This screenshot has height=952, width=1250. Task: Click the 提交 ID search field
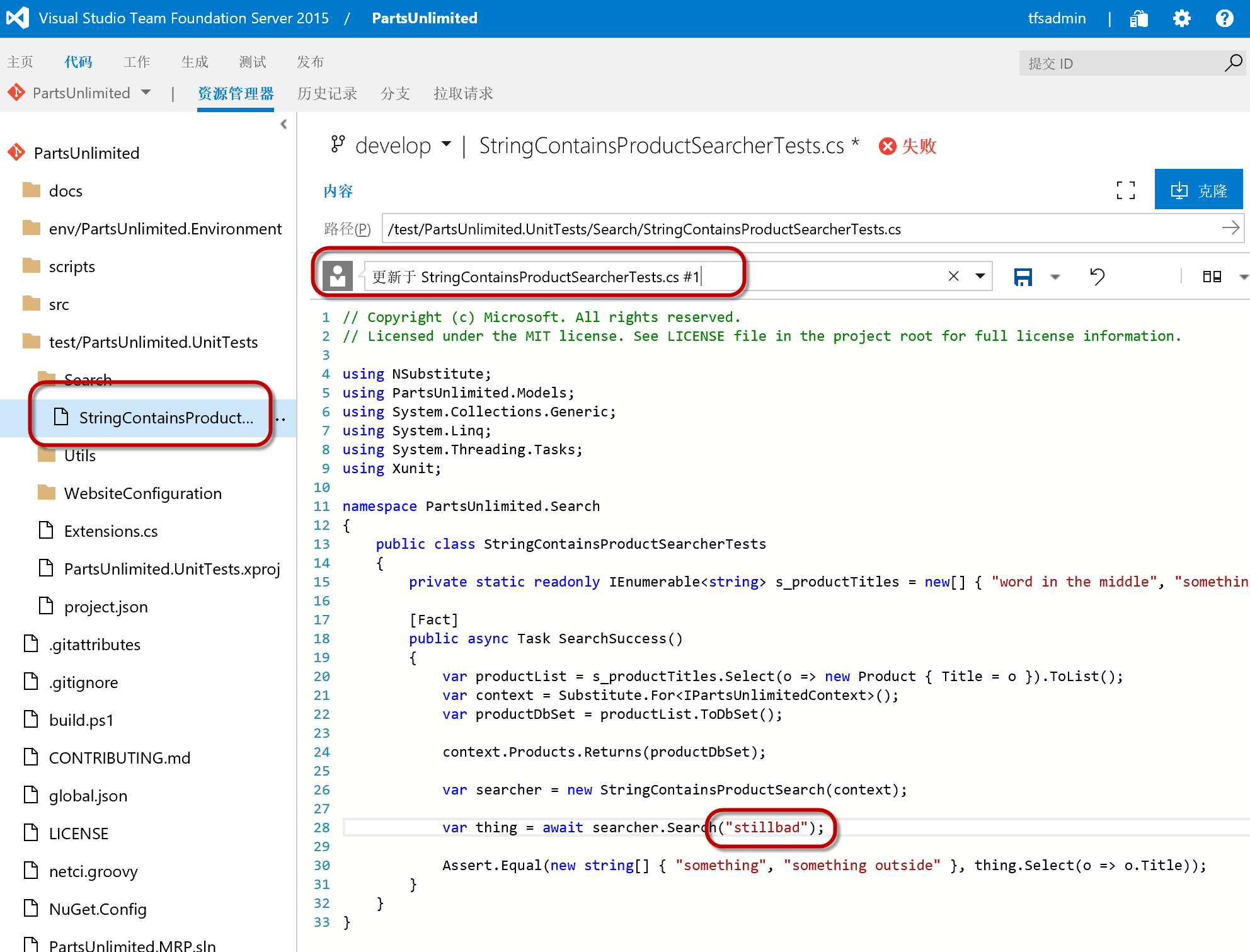coord(1121,63)
